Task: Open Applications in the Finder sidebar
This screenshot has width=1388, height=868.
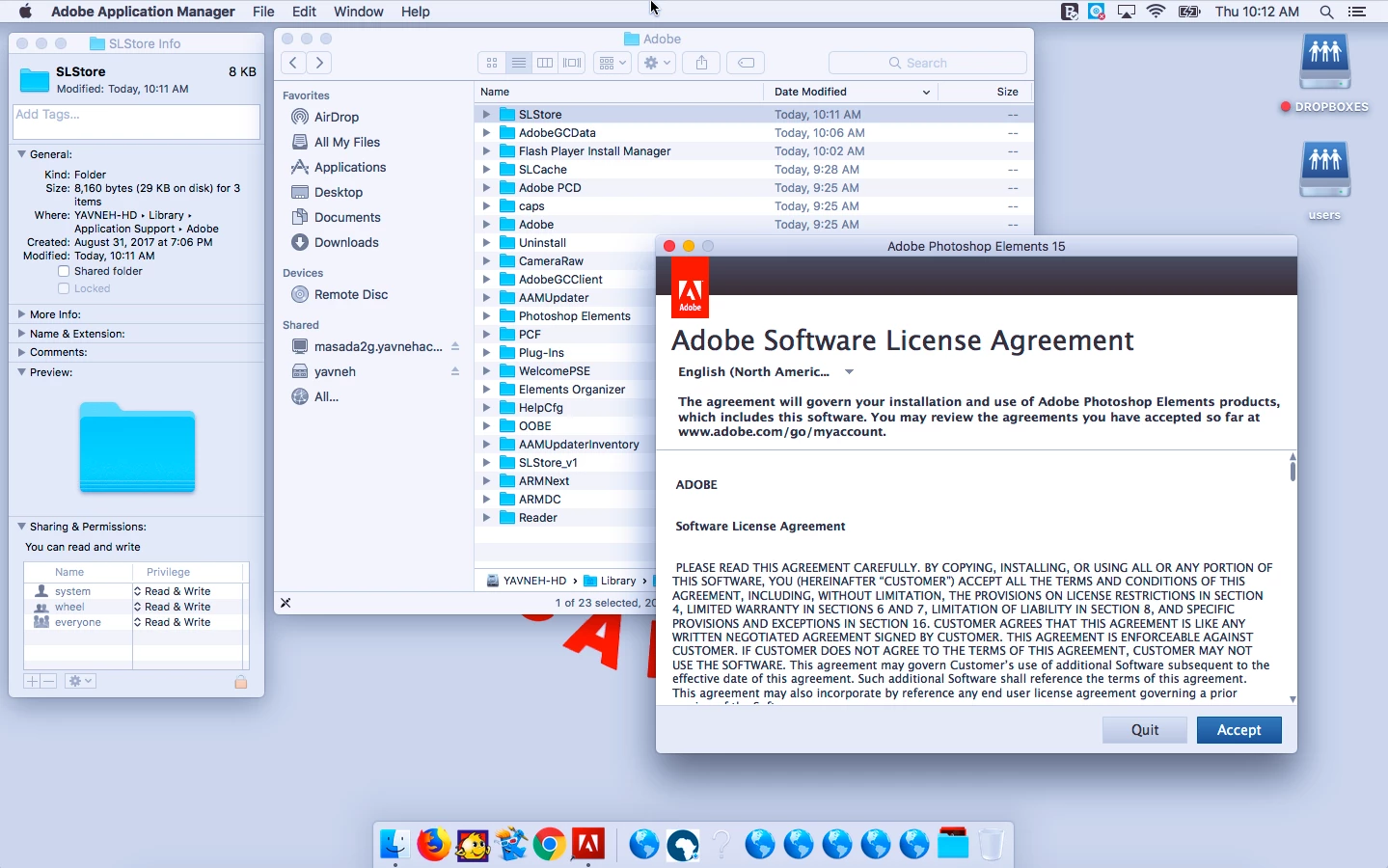Action: pyautogui.click(x=349, y=167)
